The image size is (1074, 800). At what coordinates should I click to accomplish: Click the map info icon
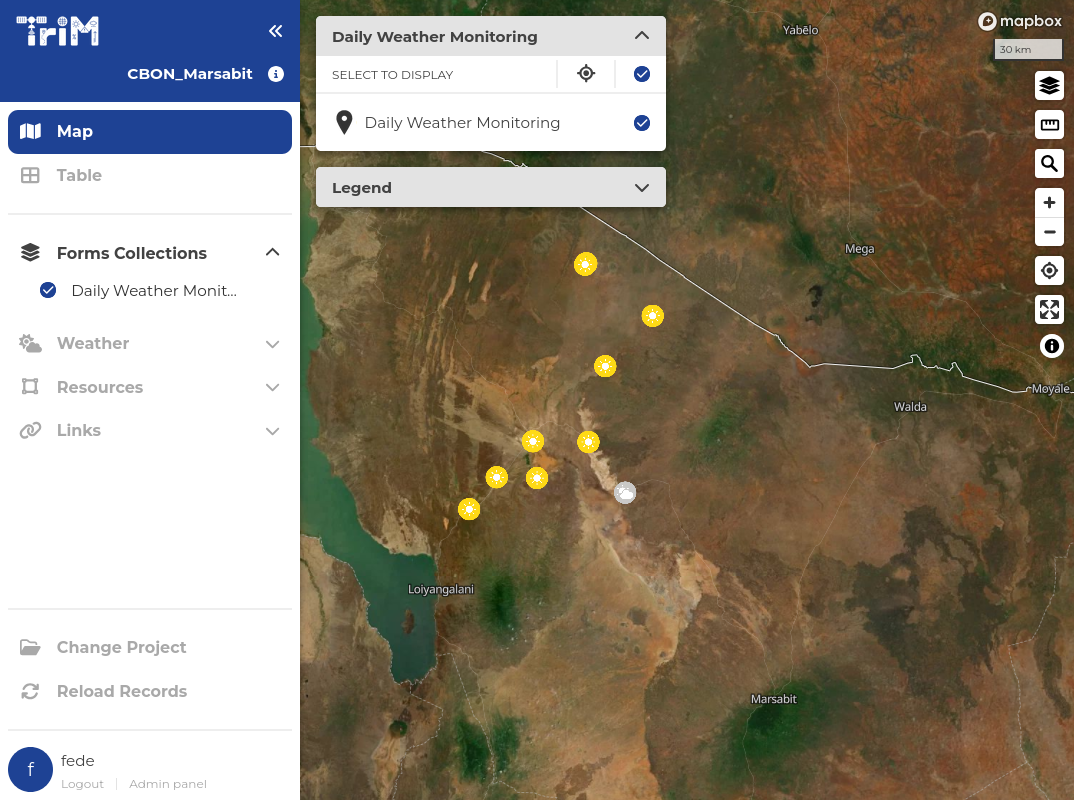point(1051,346)
